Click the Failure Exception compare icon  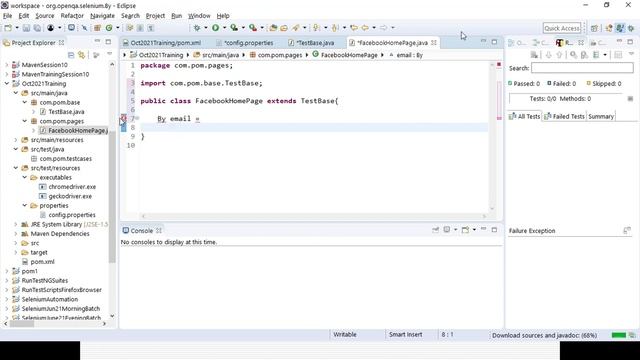point(627,231)
